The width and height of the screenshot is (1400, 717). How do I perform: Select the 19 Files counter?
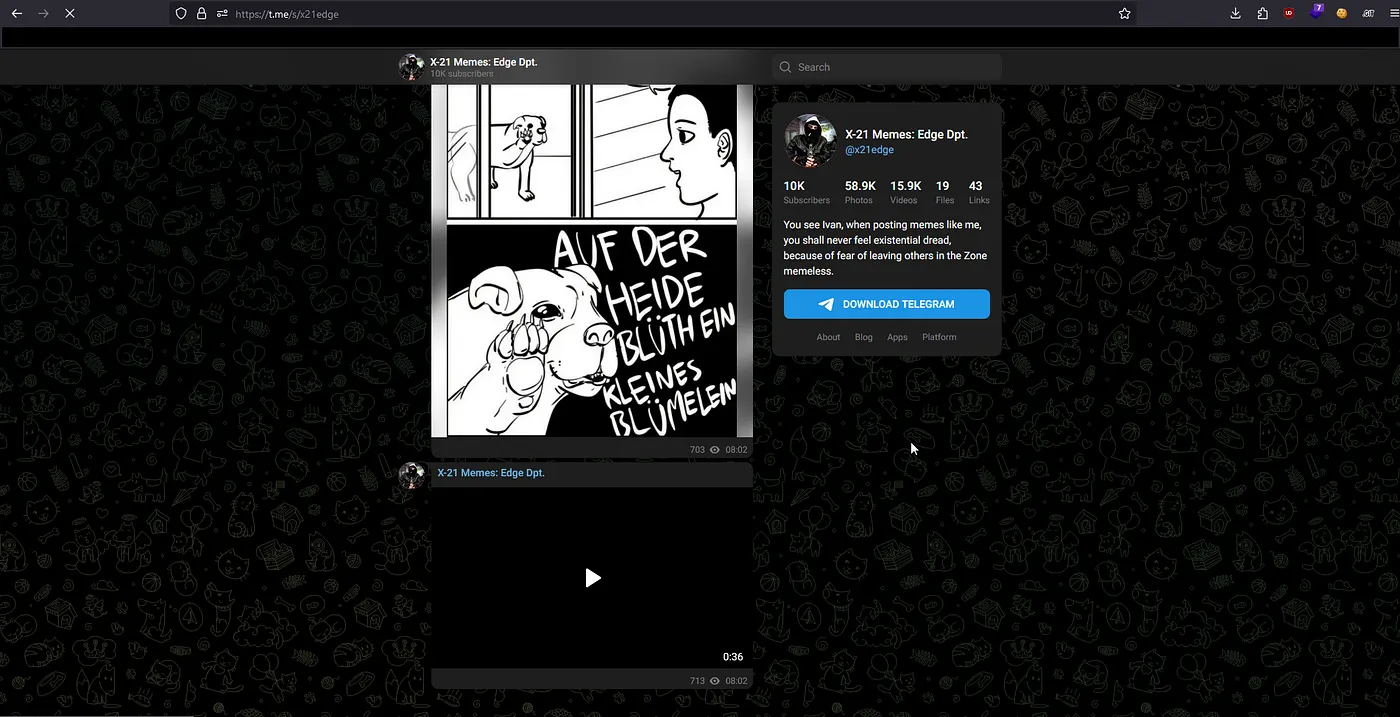point(944,192)
